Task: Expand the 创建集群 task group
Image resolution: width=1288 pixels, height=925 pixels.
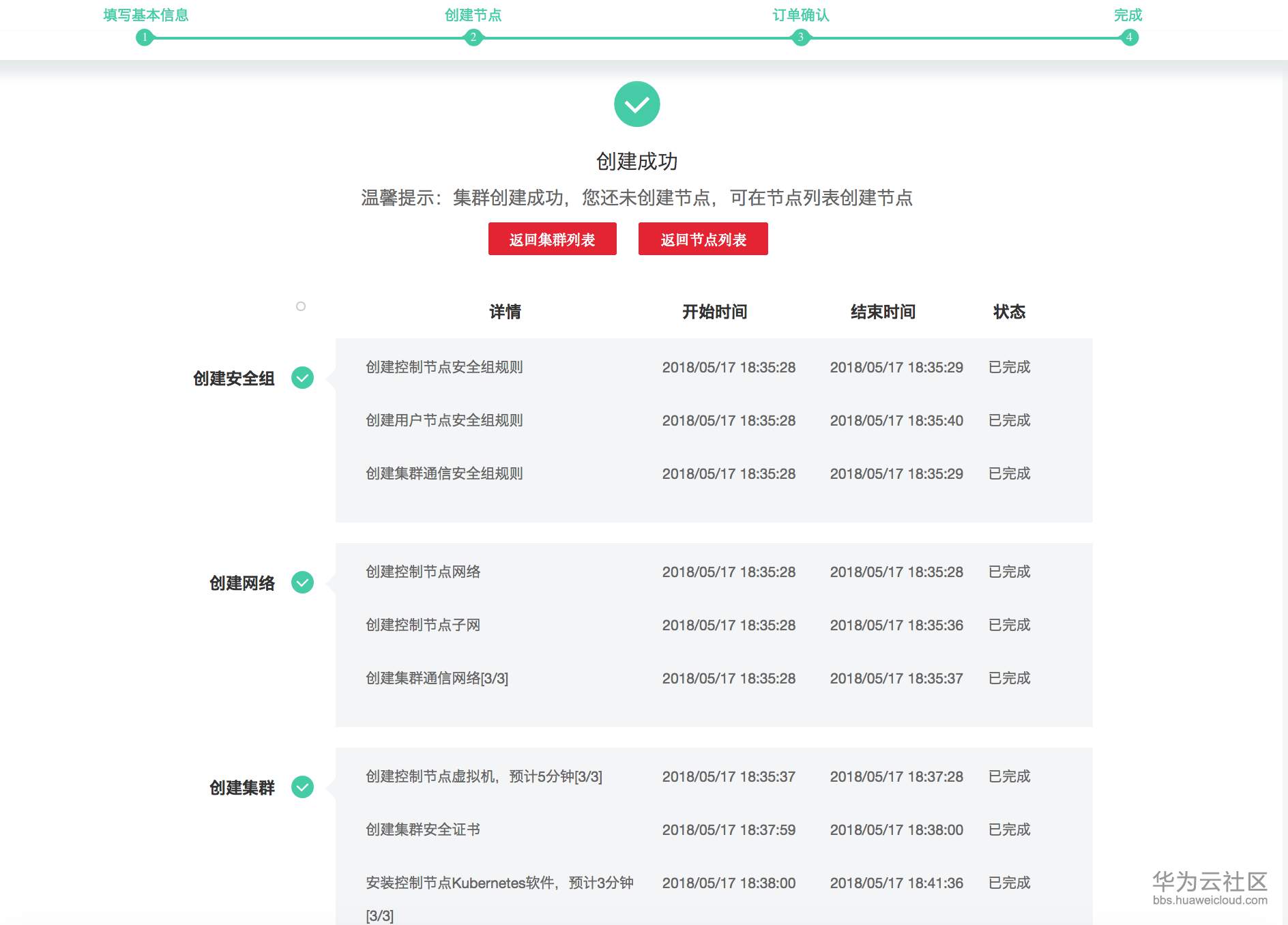Action: [242, 788]
